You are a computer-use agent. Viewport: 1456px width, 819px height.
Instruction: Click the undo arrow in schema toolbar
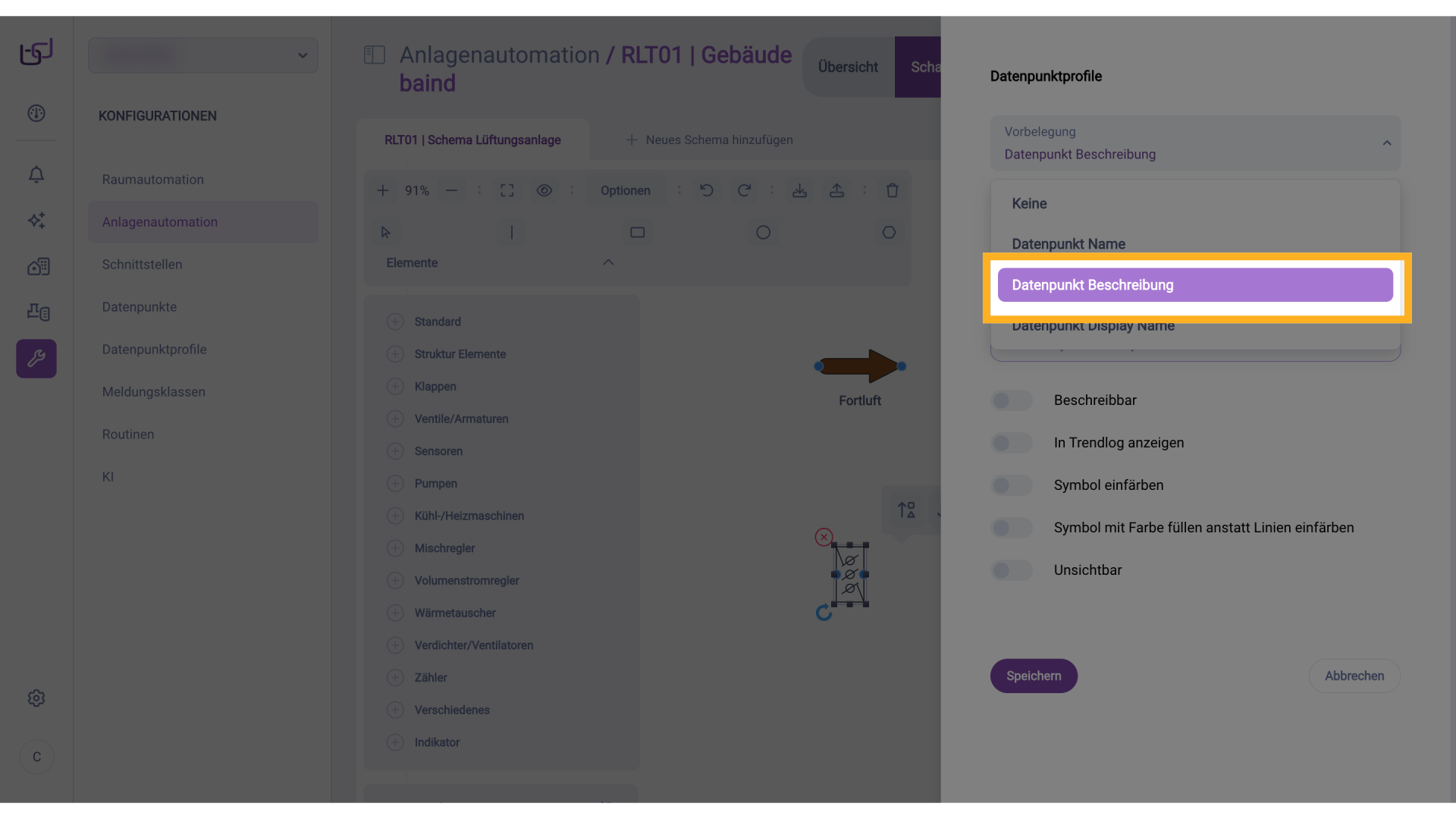tap(706, 190)
